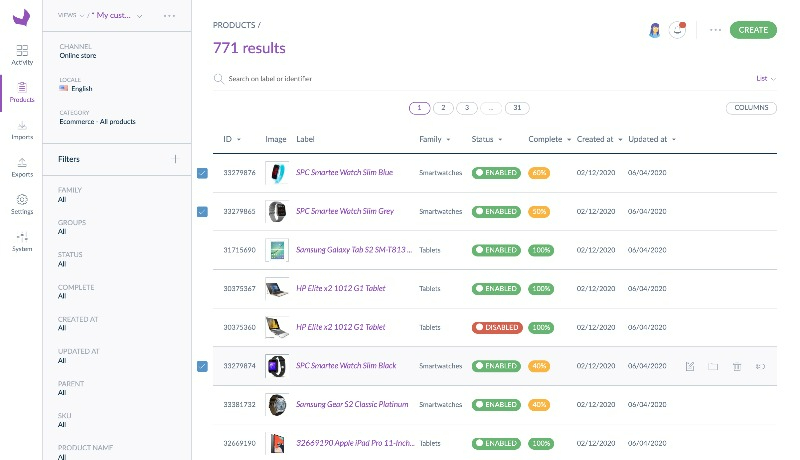Open the SKU filter
The height and width of the screenshot is (460, 800).
click(65, 420)
